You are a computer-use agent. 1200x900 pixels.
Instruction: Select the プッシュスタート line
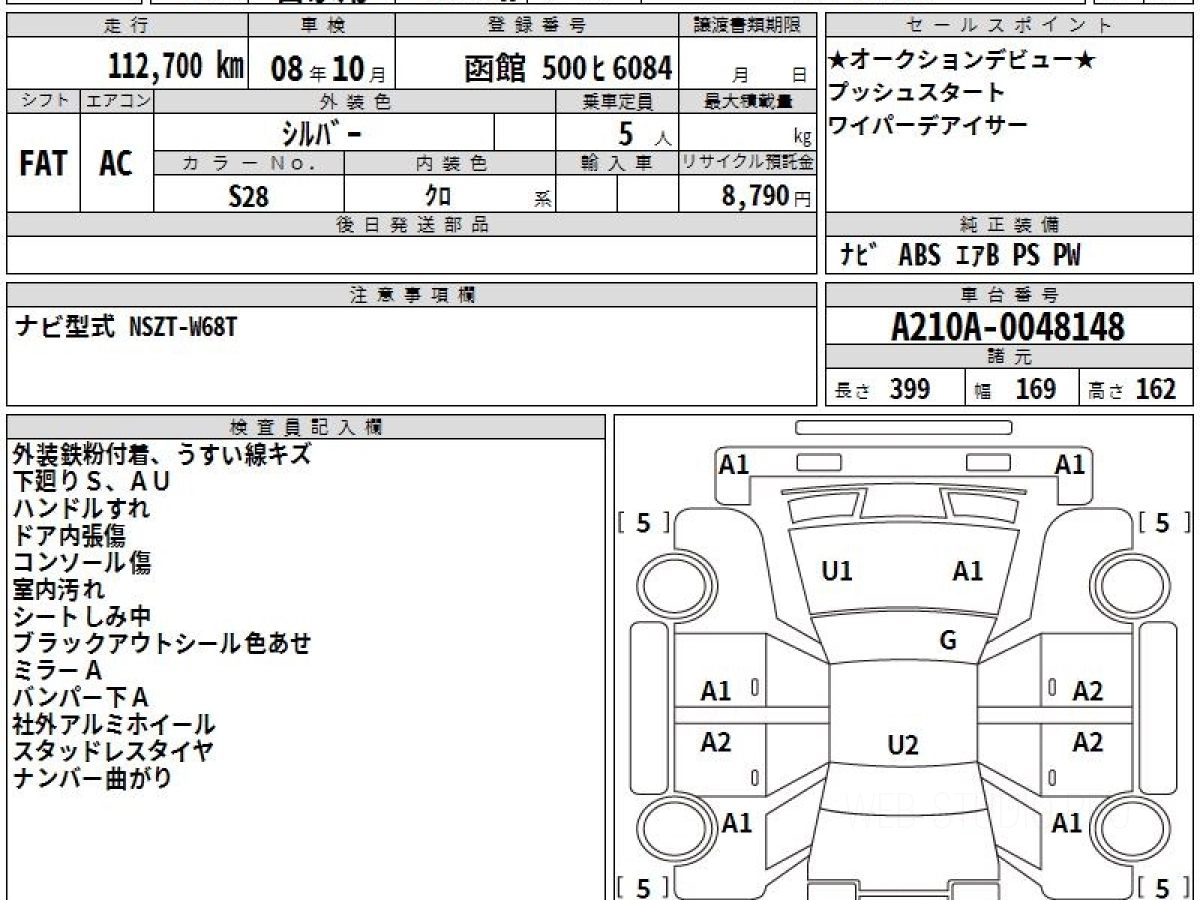(x=916, y=93)
